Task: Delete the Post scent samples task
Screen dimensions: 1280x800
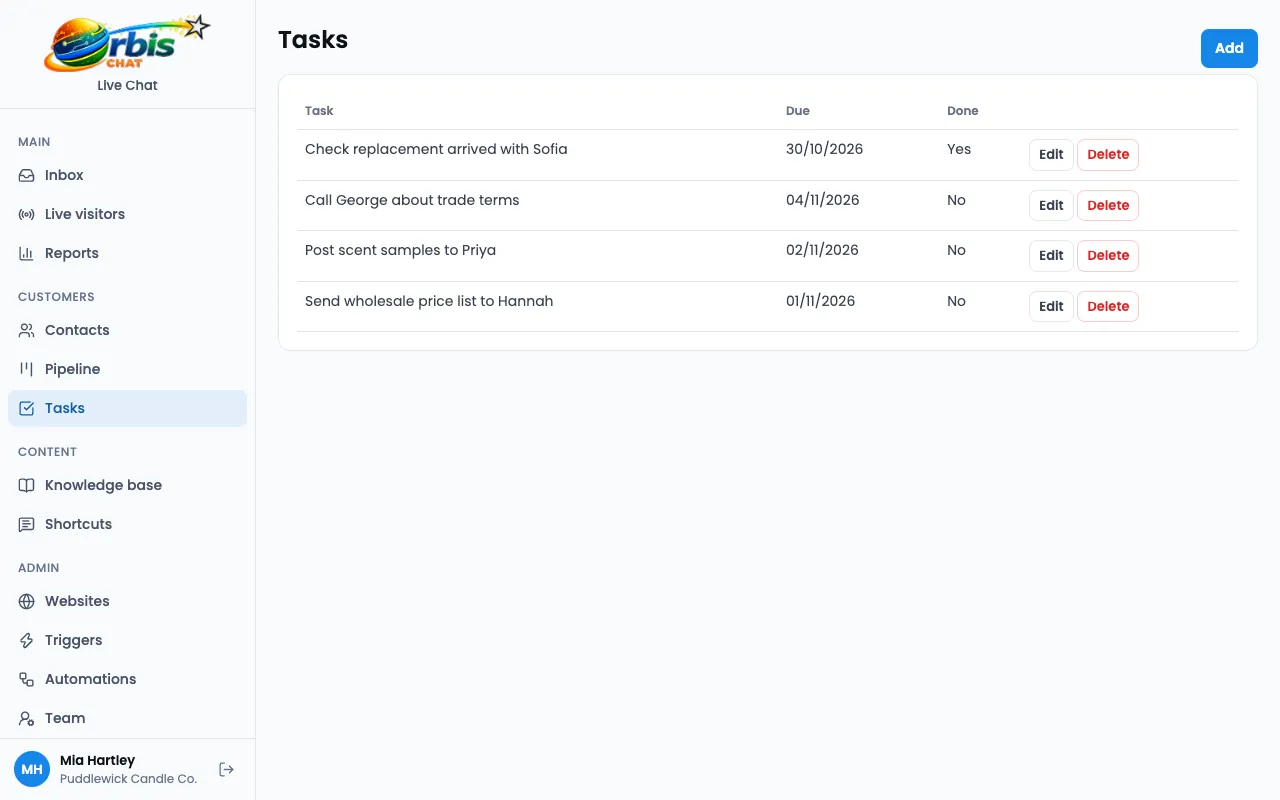Action: (x=1108, y=256)
